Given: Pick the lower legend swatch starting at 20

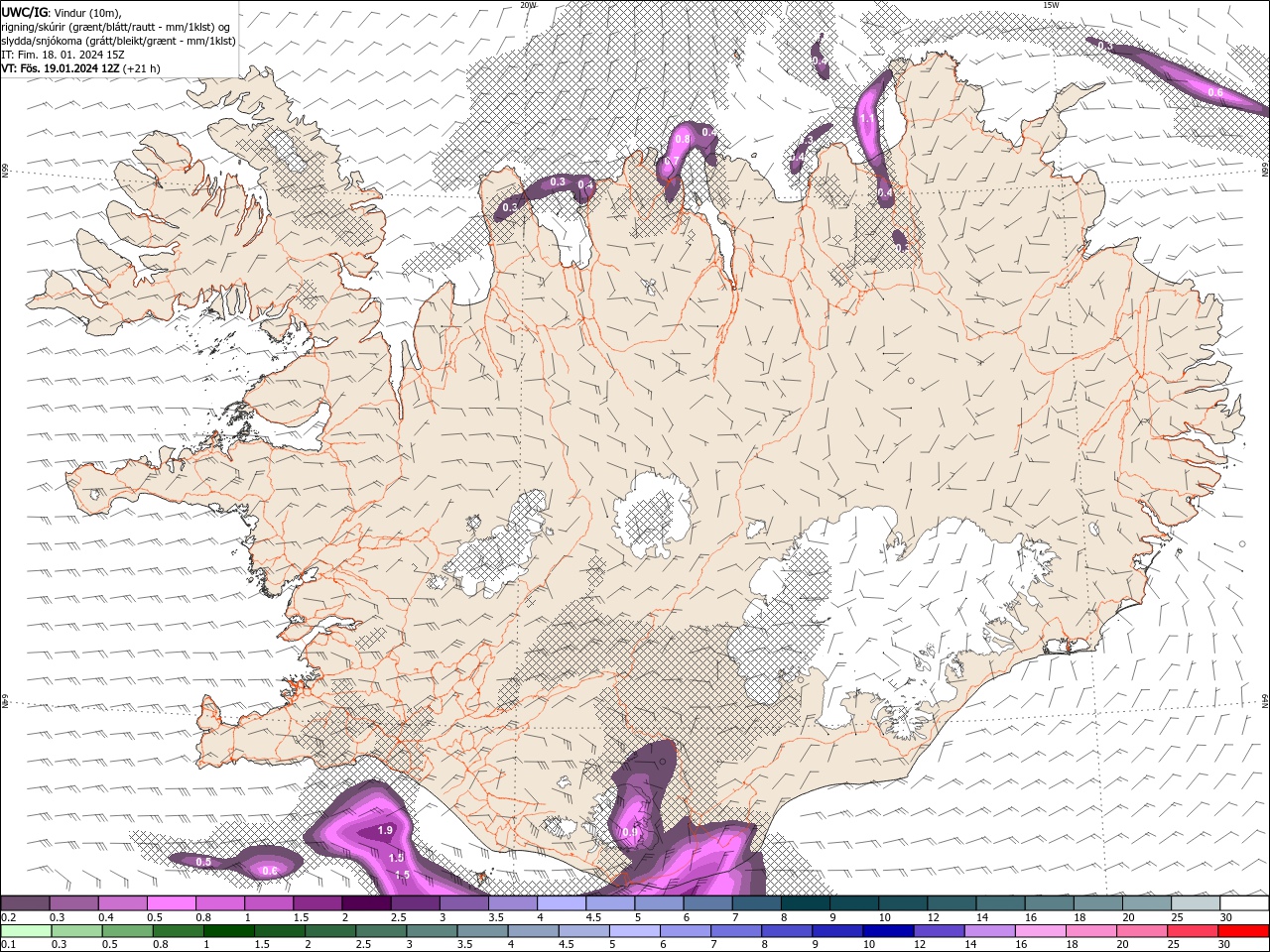Looking at the screenshot, I should click(1143, 931).
